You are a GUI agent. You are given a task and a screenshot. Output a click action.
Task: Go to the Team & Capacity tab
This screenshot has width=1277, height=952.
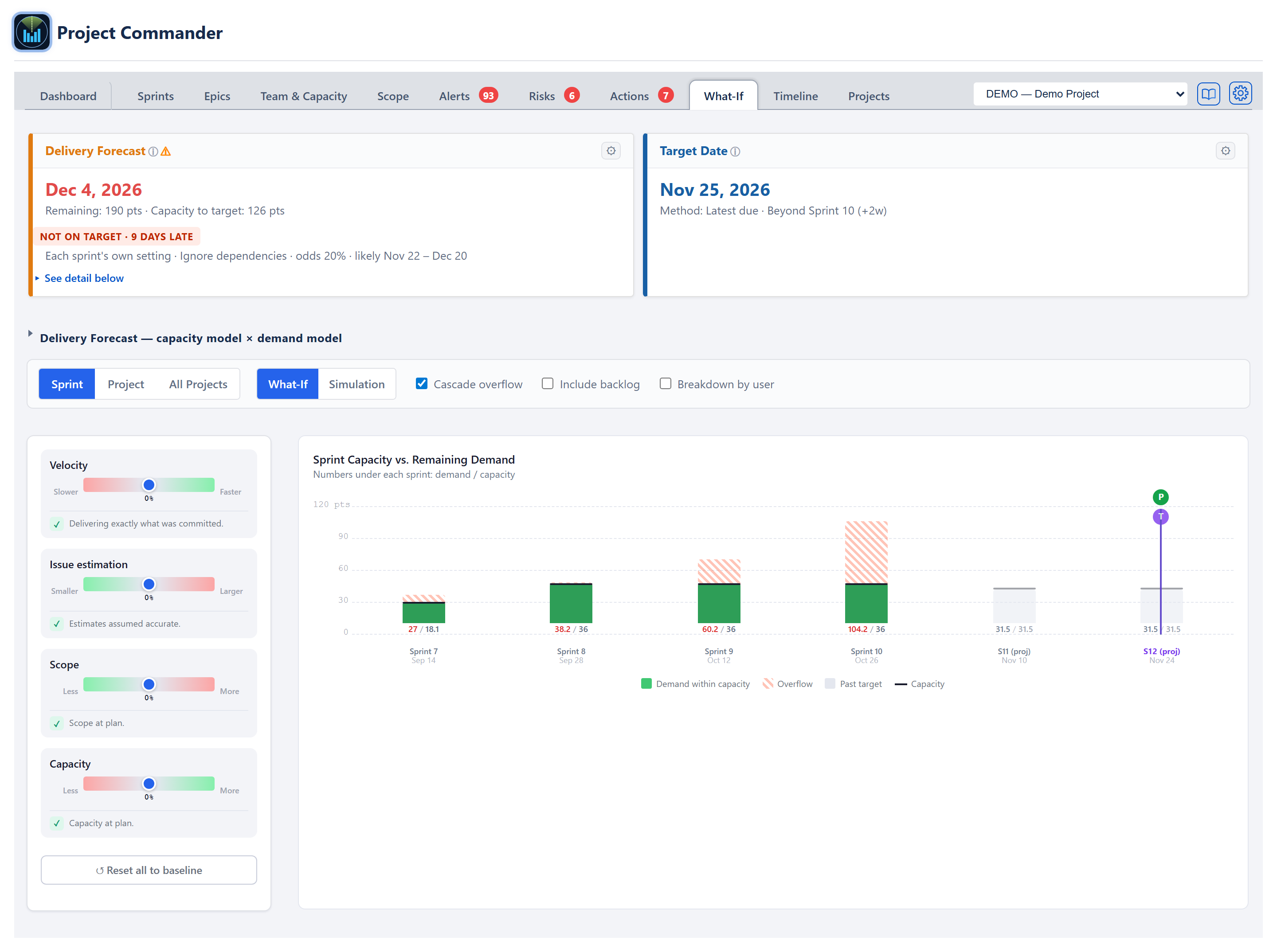point(303,96)
